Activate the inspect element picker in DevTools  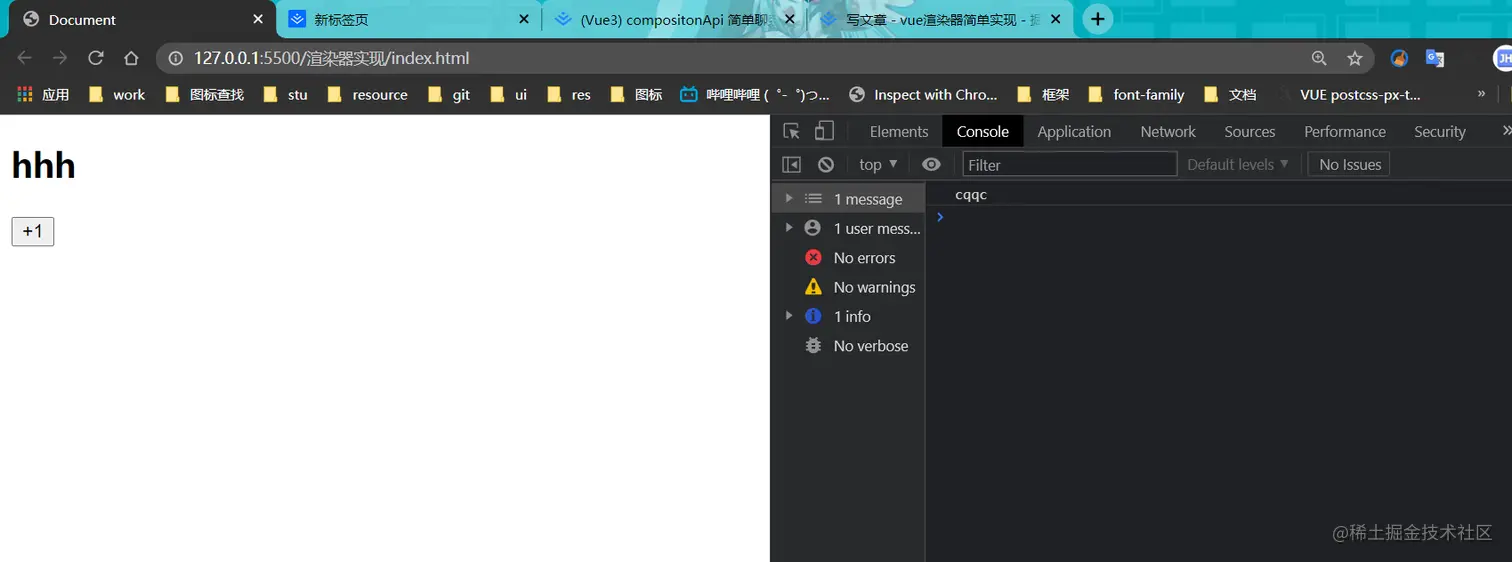[792, 131]
